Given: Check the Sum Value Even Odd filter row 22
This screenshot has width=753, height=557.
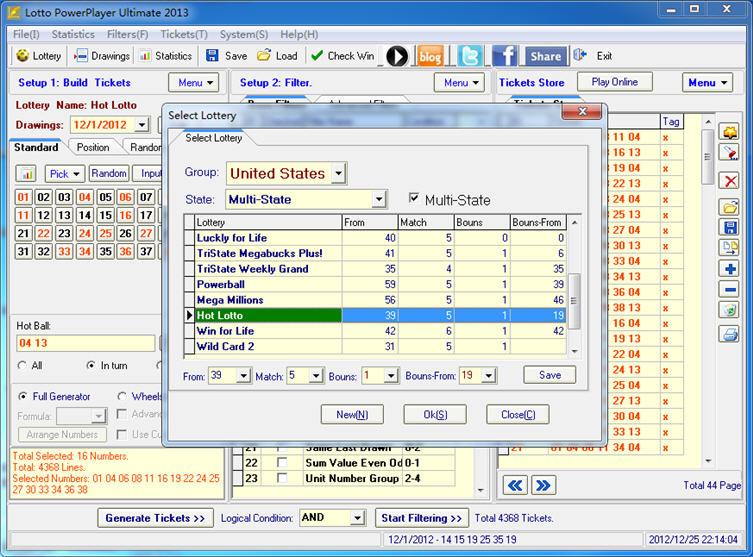Looking at the screenshot, I should tap(282, 463).
